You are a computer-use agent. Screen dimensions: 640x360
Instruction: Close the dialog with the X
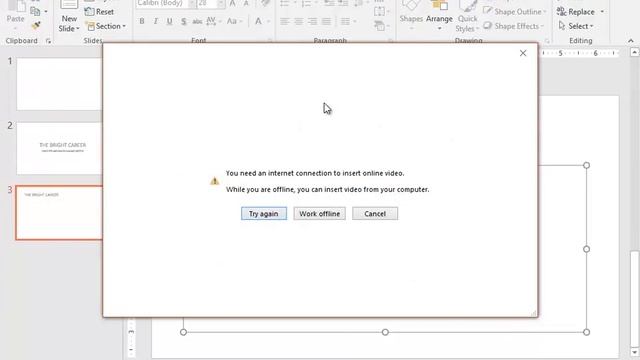(x=523, y=53)
